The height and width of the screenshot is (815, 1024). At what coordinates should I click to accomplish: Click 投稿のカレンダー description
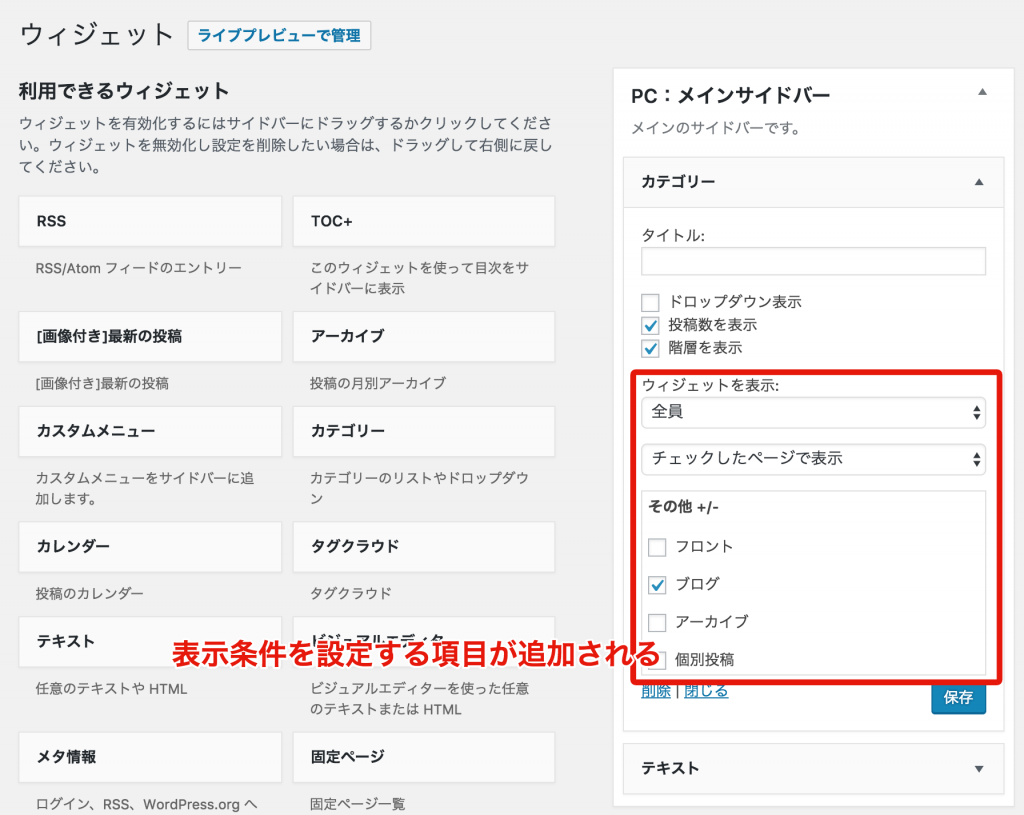[x=89, y=594]
